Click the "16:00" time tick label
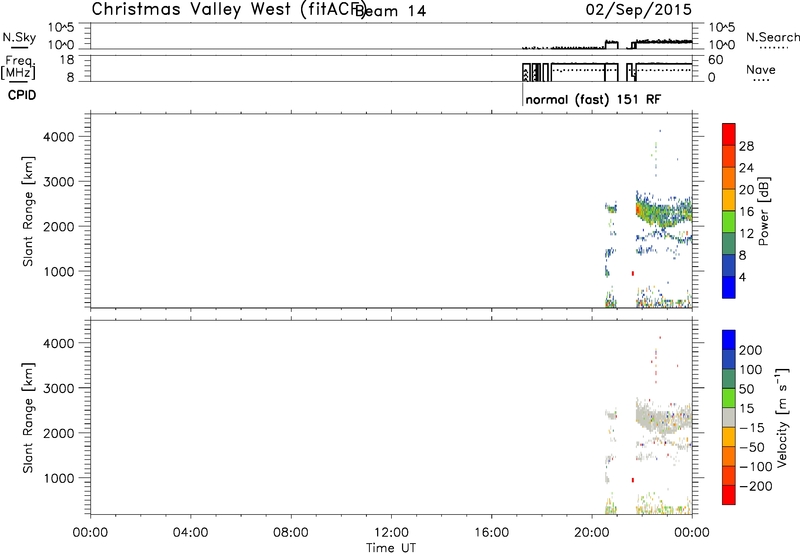Screen dimensions: 800x554 [491, 533]
